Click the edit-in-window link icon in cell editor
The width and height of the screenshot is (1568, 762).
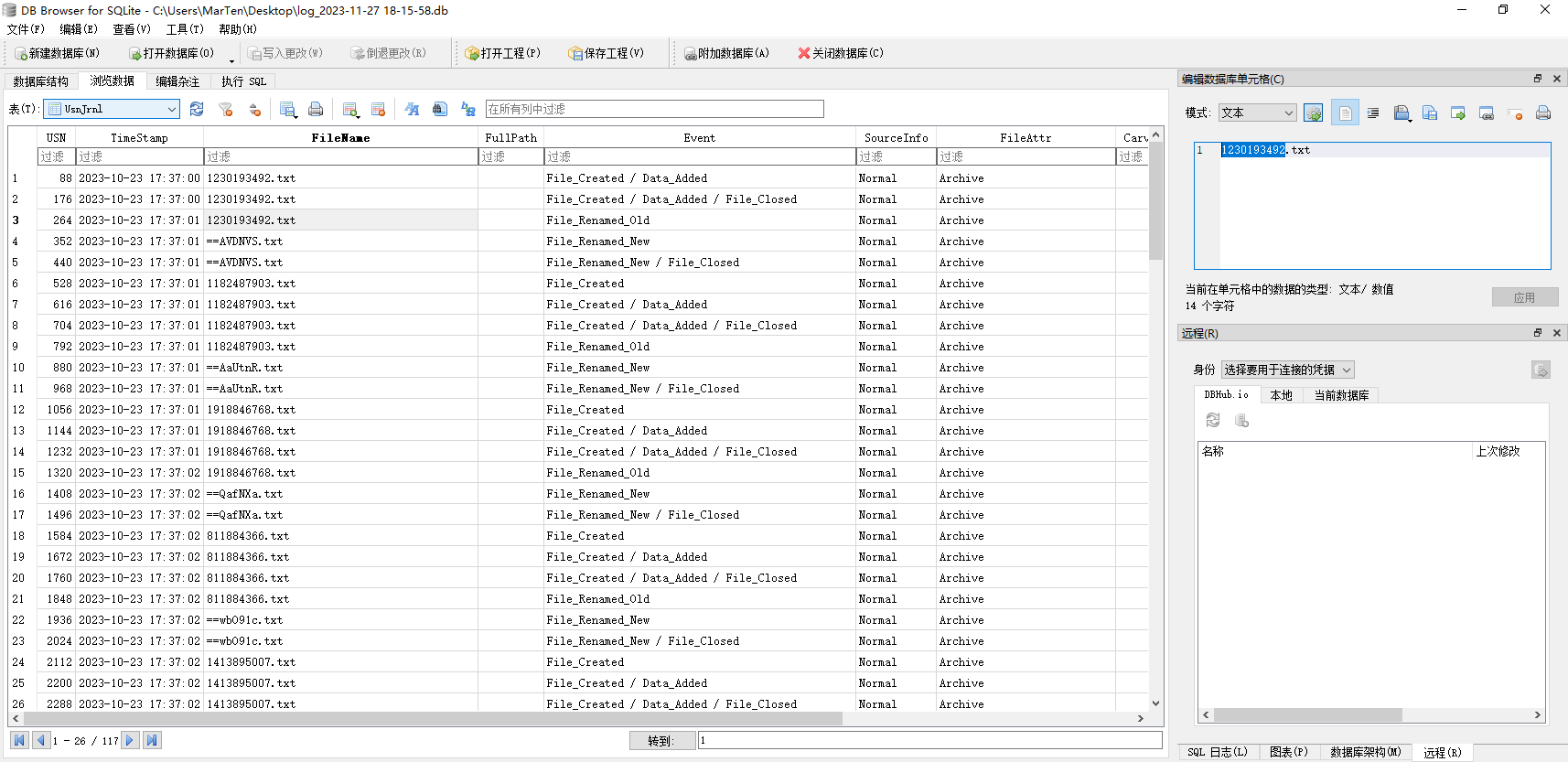click(x=1487, y=113)
